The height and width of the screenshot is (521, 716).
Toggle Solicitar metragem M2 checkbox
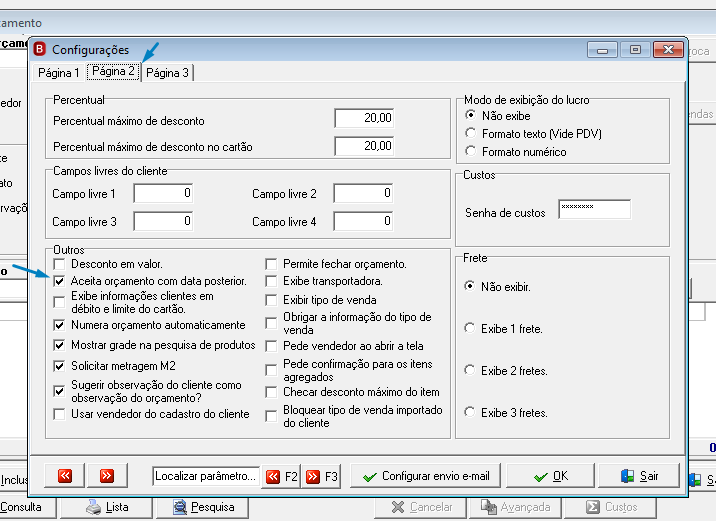(59, 366)
